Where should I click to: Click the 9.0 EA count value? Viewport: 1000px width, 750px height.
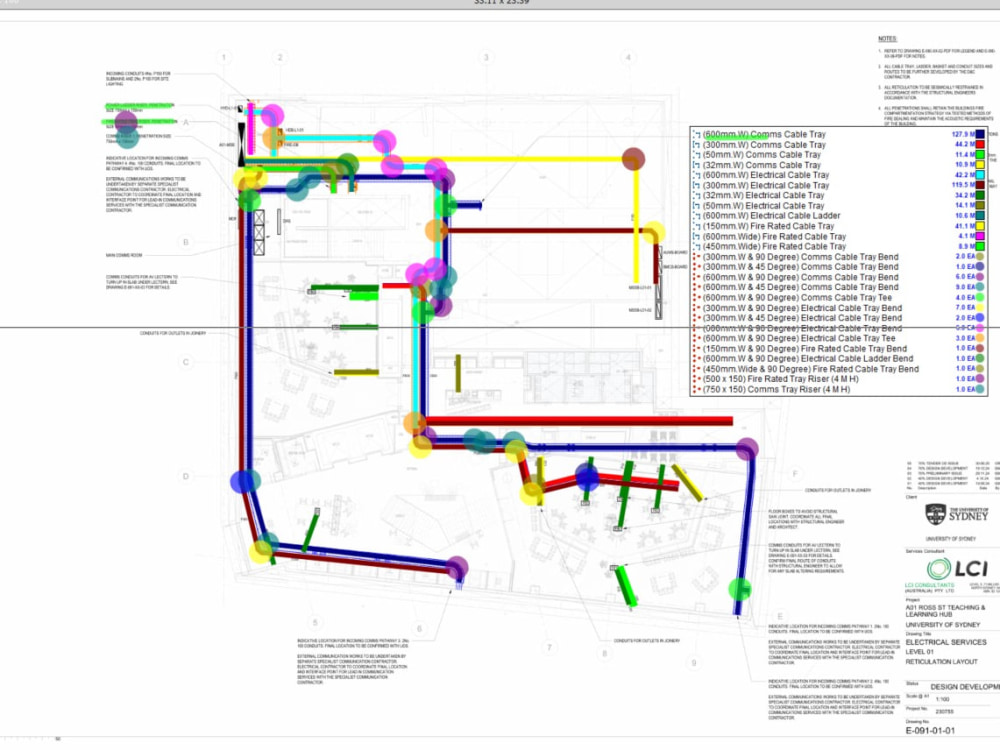(966, 288)
